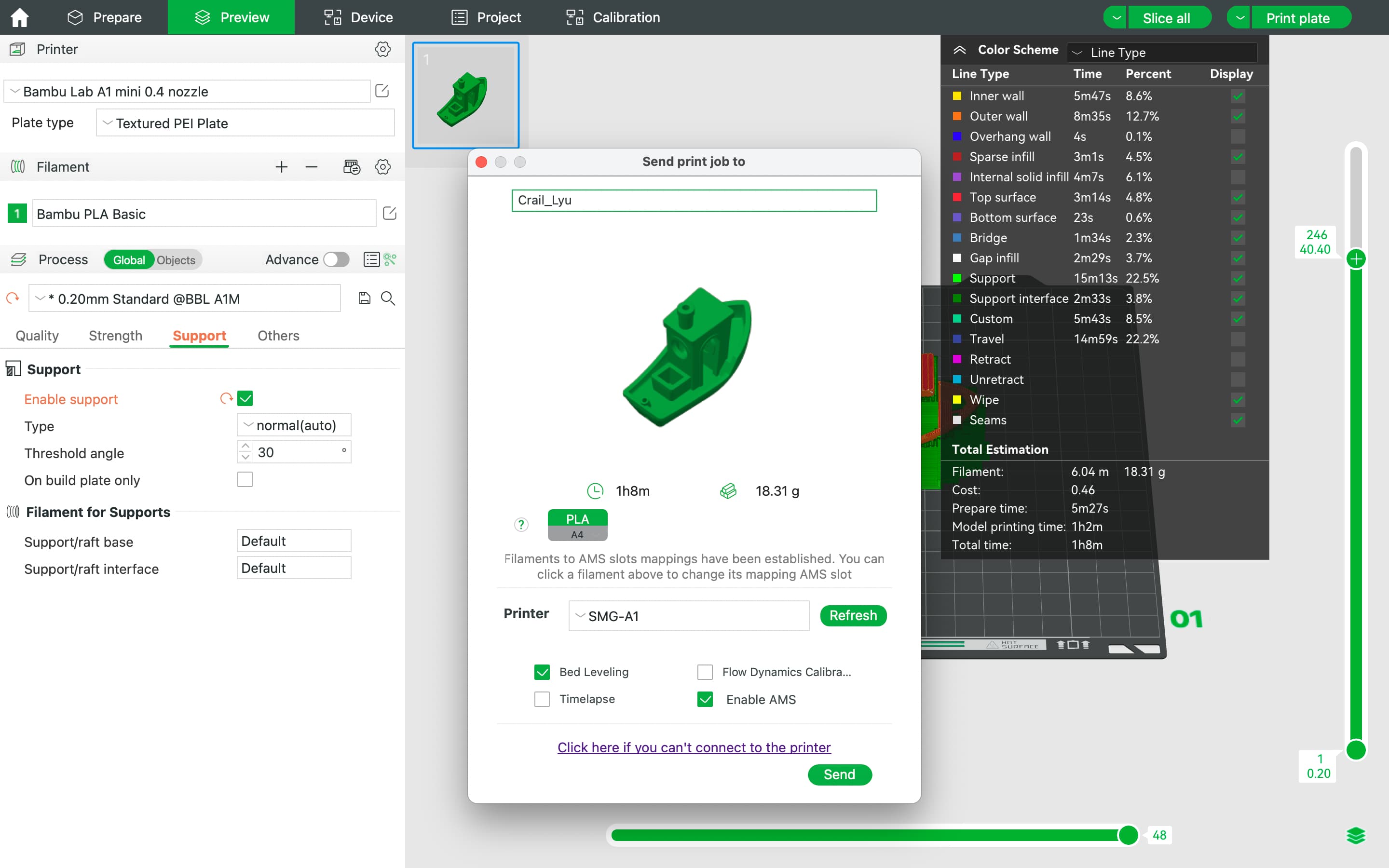This screenshot has height=868, width=1389.
Task: Reset the process preset with the undo arrow
Action: 13,298
